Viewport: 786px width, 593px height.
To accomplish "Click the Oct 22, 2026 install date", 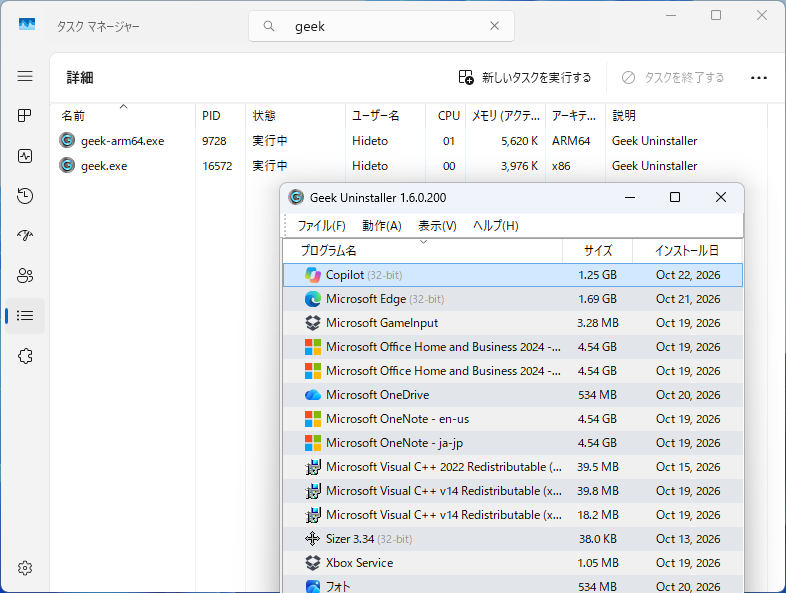I will tap(688, 275).
